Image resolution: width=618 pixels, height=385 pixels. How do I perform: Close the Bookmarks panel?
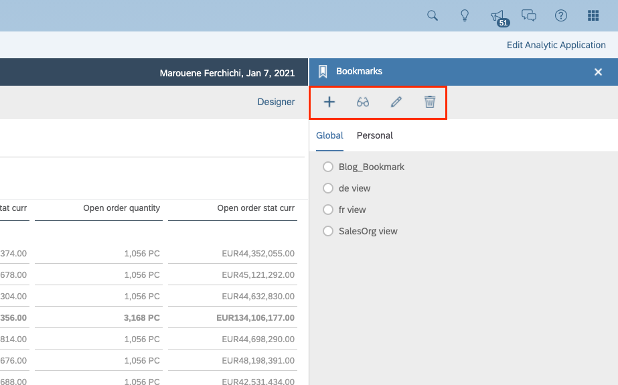[x=598, y=72]
